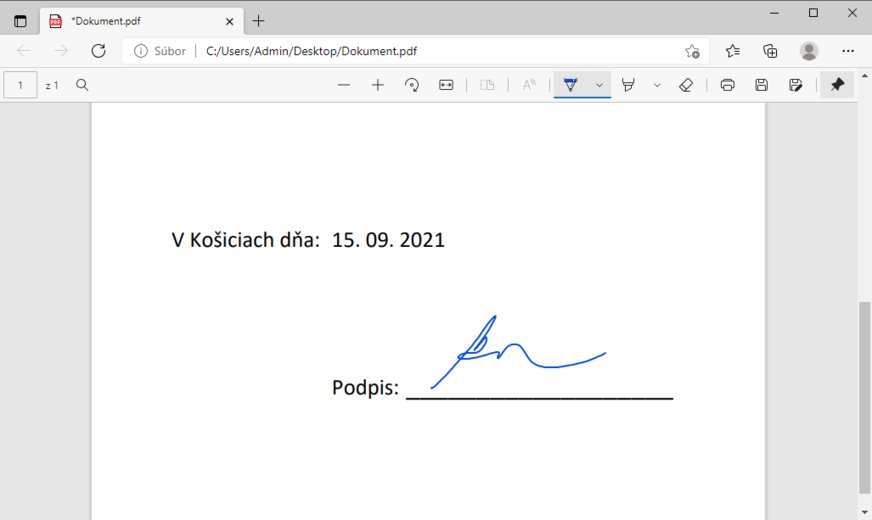Open the Favorites list

pyautogui.click(x=733, y=51)
